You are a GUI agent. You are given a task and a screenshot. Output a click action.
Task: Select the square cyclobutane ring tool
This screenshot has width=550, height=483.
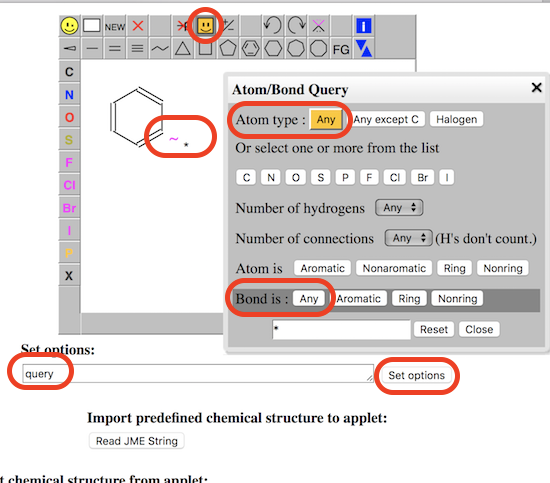point(206,48)
